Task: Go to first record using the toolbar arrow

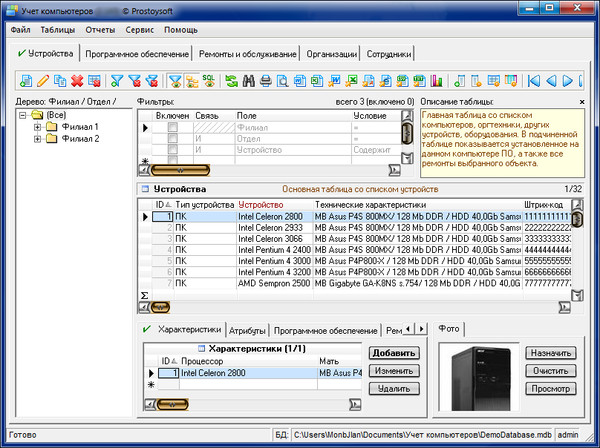Action: [533, 80]
